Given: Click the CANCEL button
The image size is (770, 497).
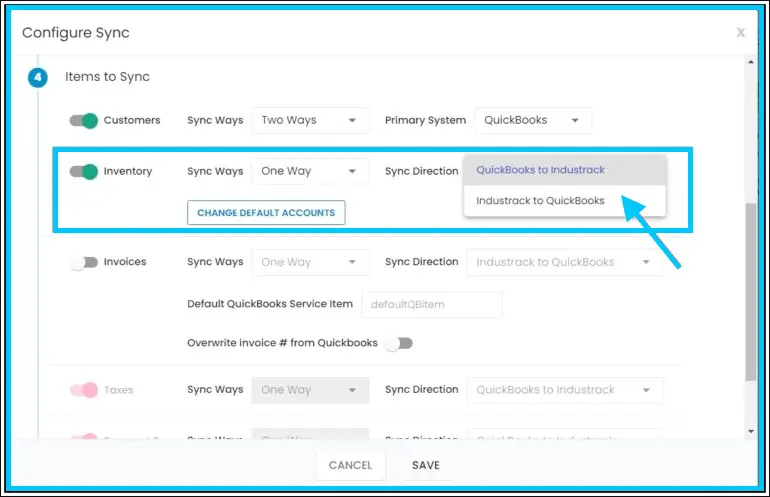Looking at the screenshot, I should click(351, 465).
